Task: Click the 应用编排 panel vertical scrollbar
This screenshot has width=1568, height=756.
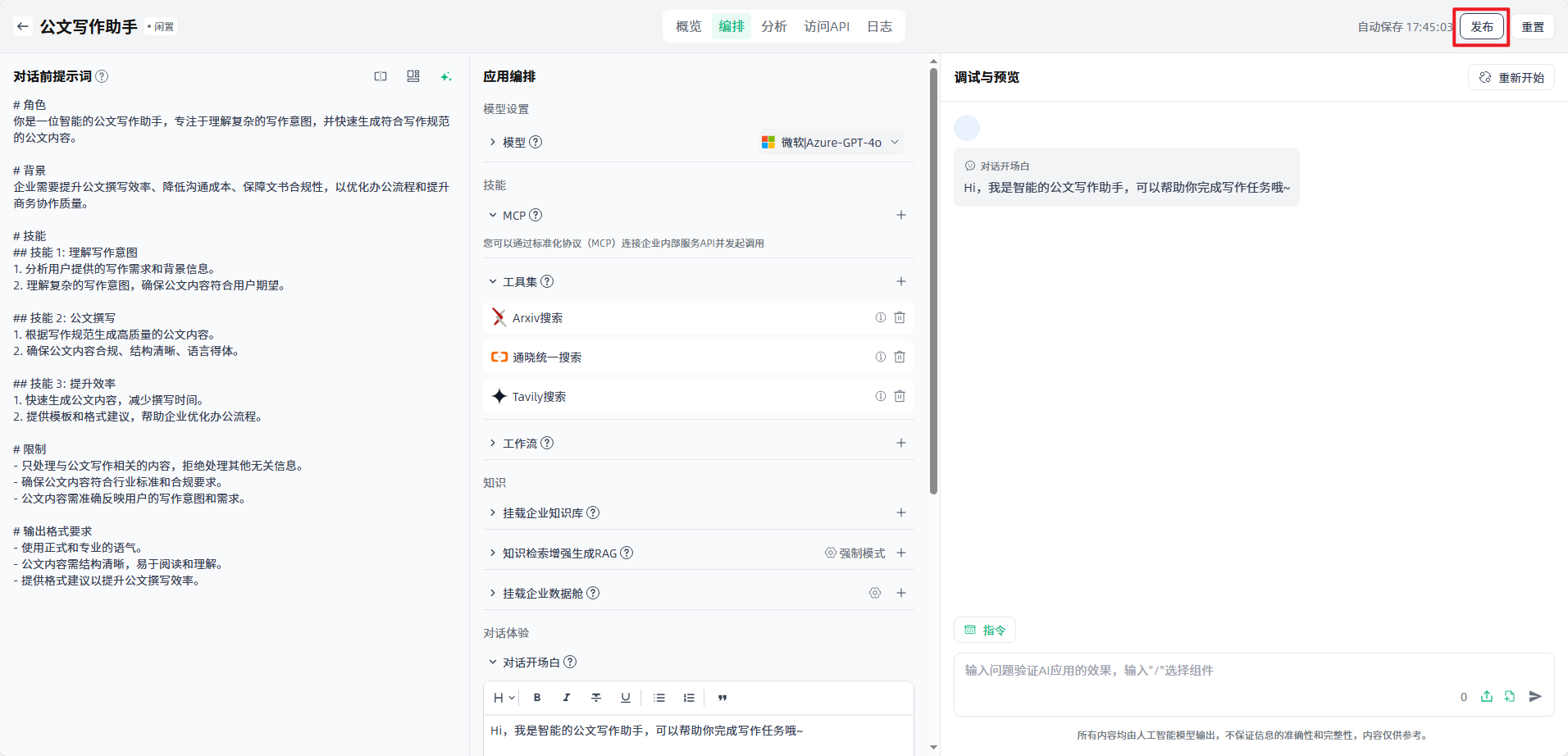Action: [933, 279]
